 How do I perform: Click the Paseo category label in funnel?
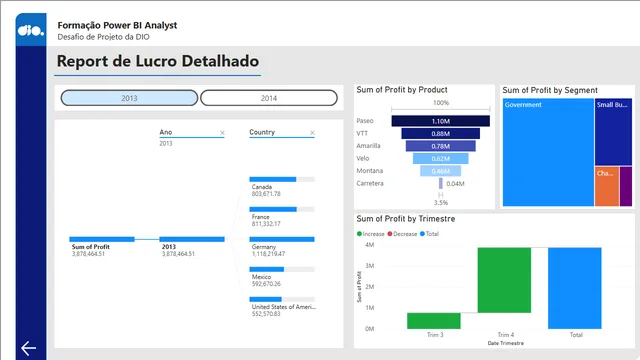click(x=365, y=121)
